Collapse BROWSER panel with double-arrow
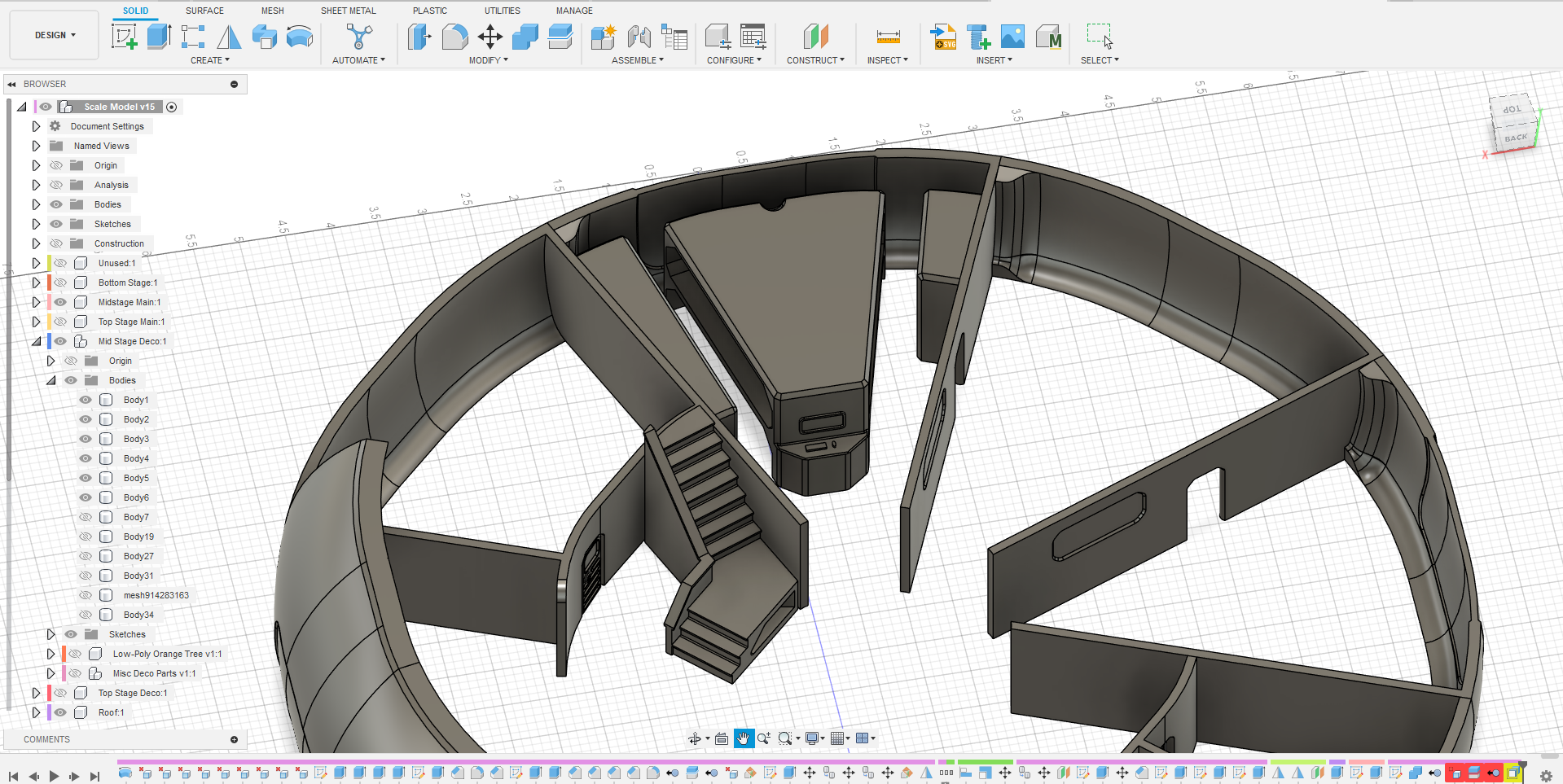Screen dimensions: 1563x784 point(11,84)
